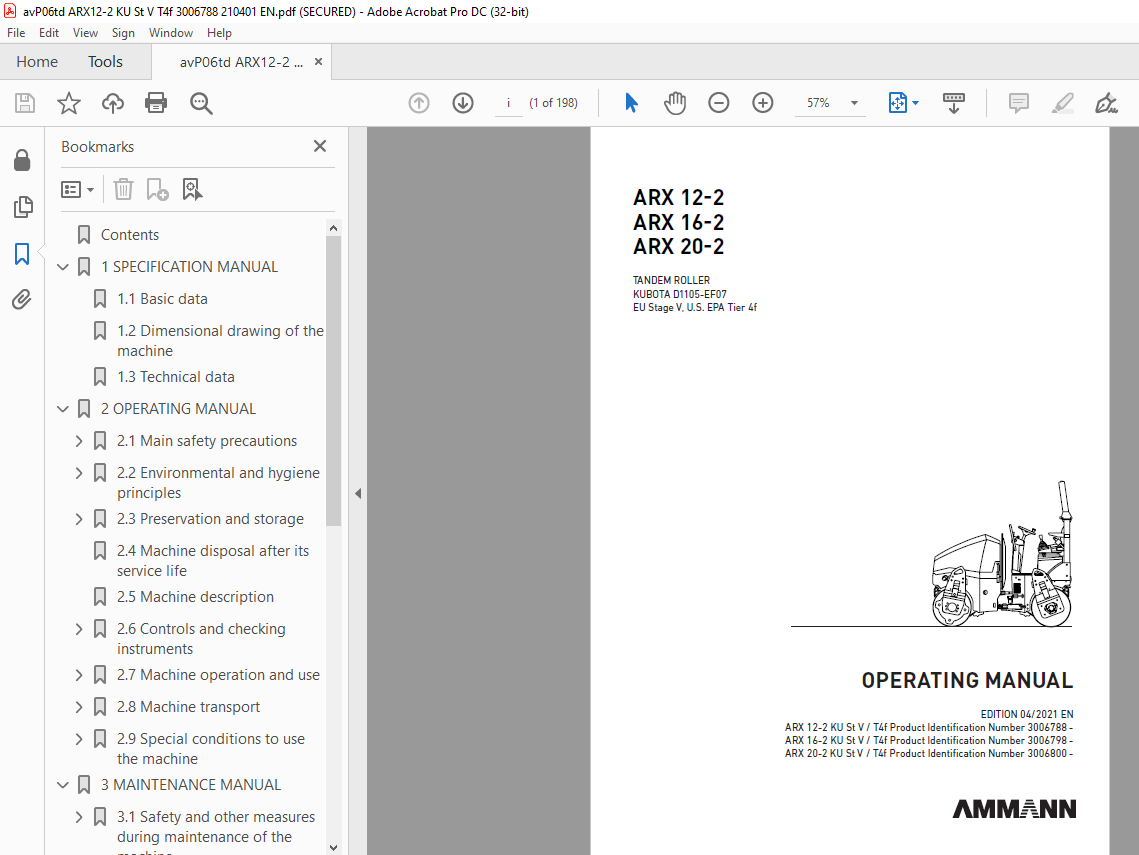This screenshot has width=1139, height=855.
Task: Open the Find text magnifier
Action: coord(201,103)
